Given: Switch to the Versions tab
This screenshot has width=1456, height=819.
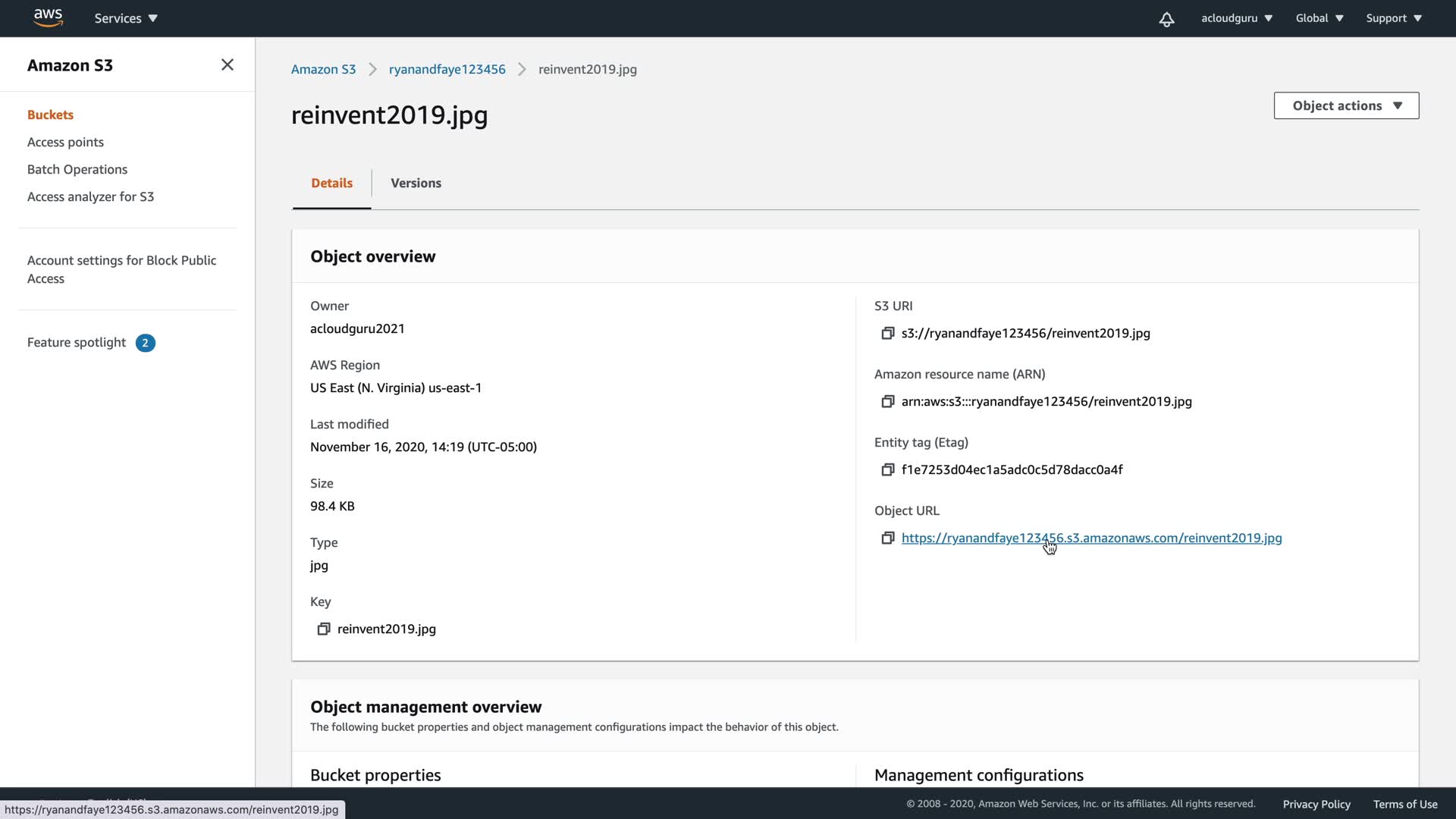Looking at the screenshot, I should coord(416,184).
